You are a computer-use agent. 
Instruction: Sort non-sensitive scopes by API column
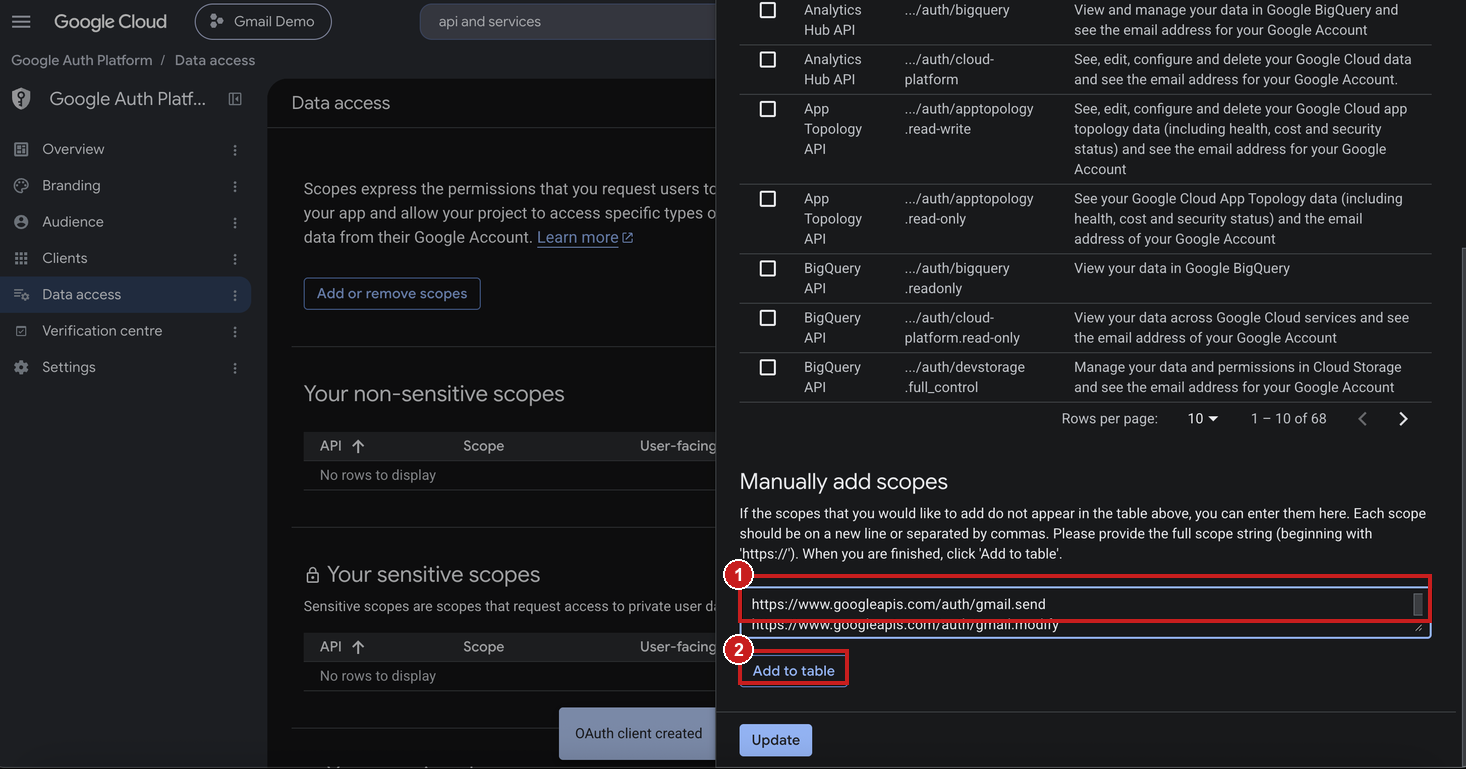342,446
